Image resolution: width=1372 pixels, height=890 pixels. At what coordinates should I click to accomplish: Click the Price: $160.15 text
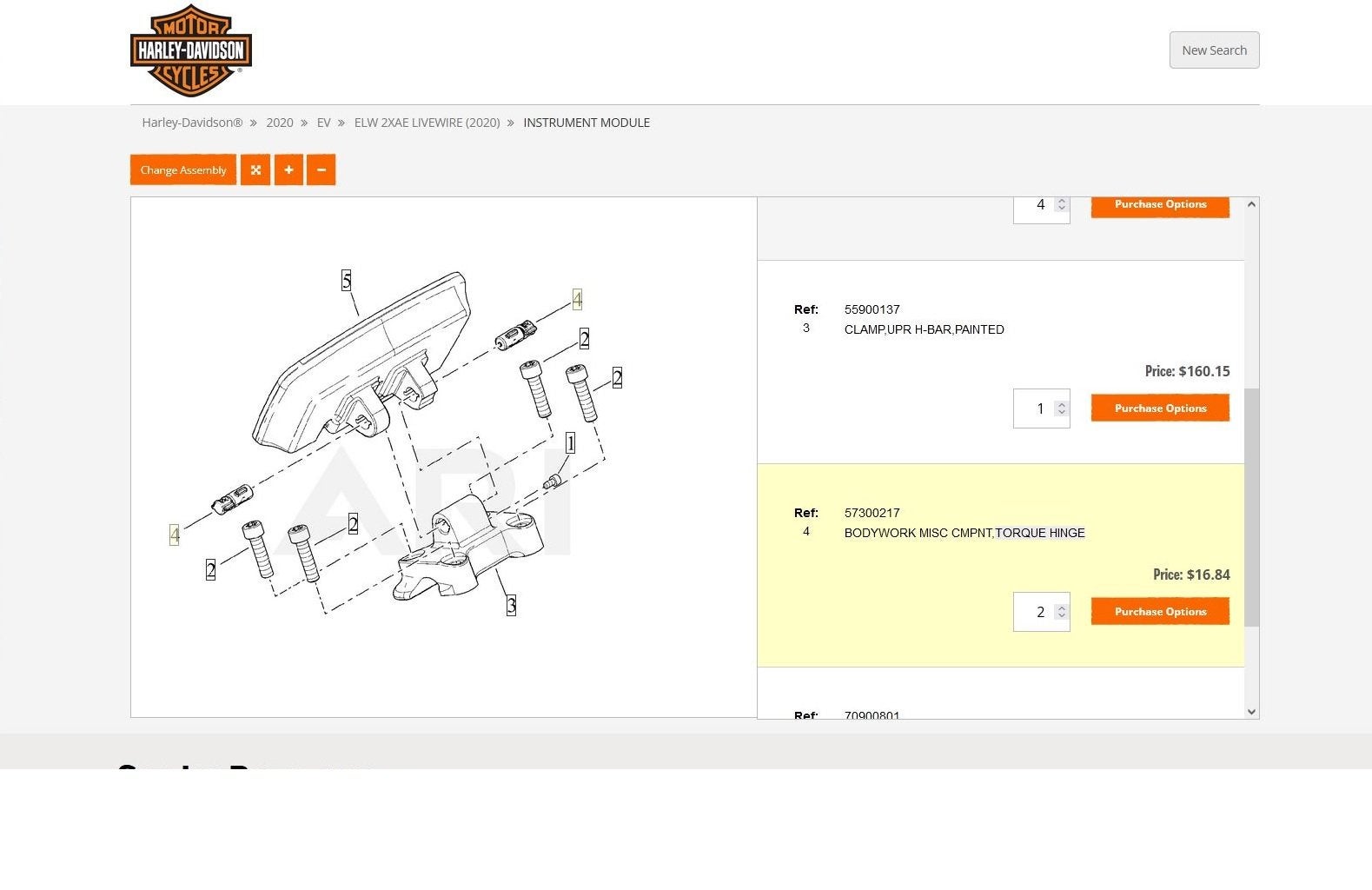coord(1187,371)
